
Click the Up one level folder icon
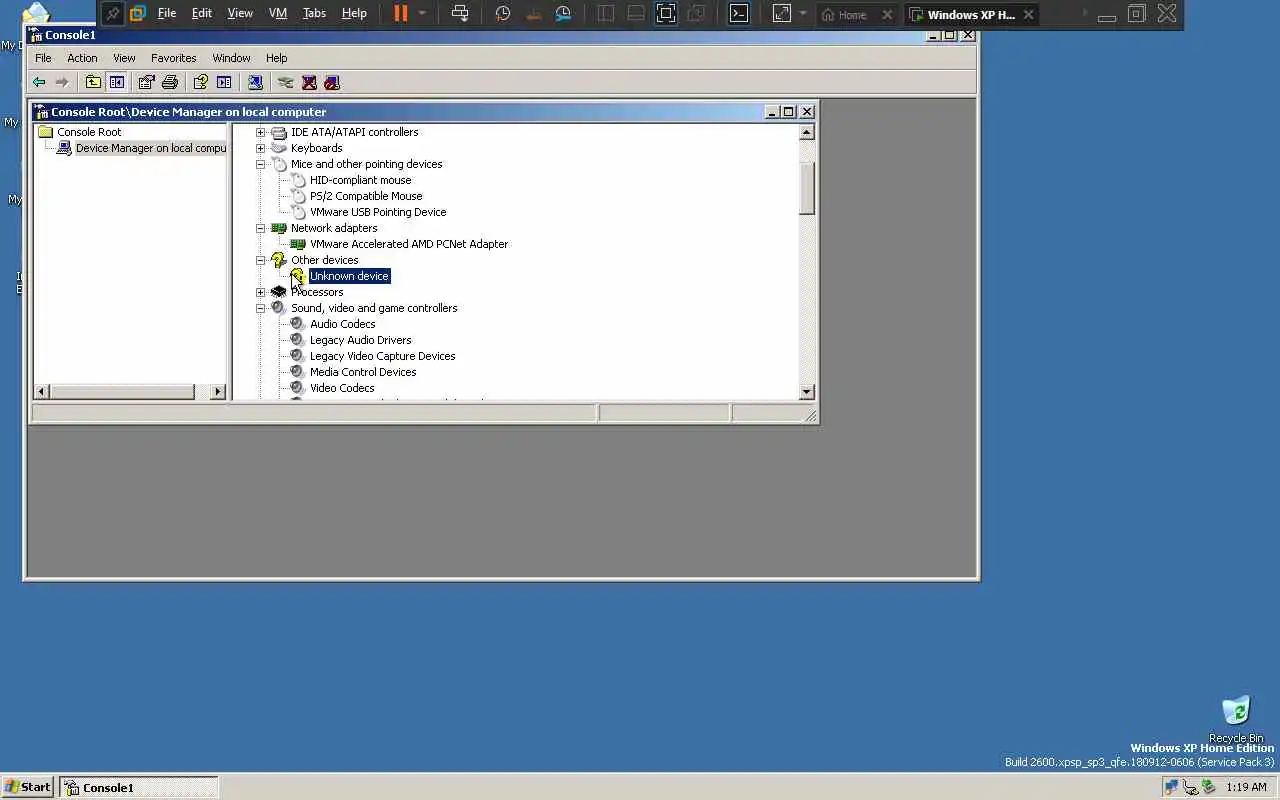tap(93, 82)
